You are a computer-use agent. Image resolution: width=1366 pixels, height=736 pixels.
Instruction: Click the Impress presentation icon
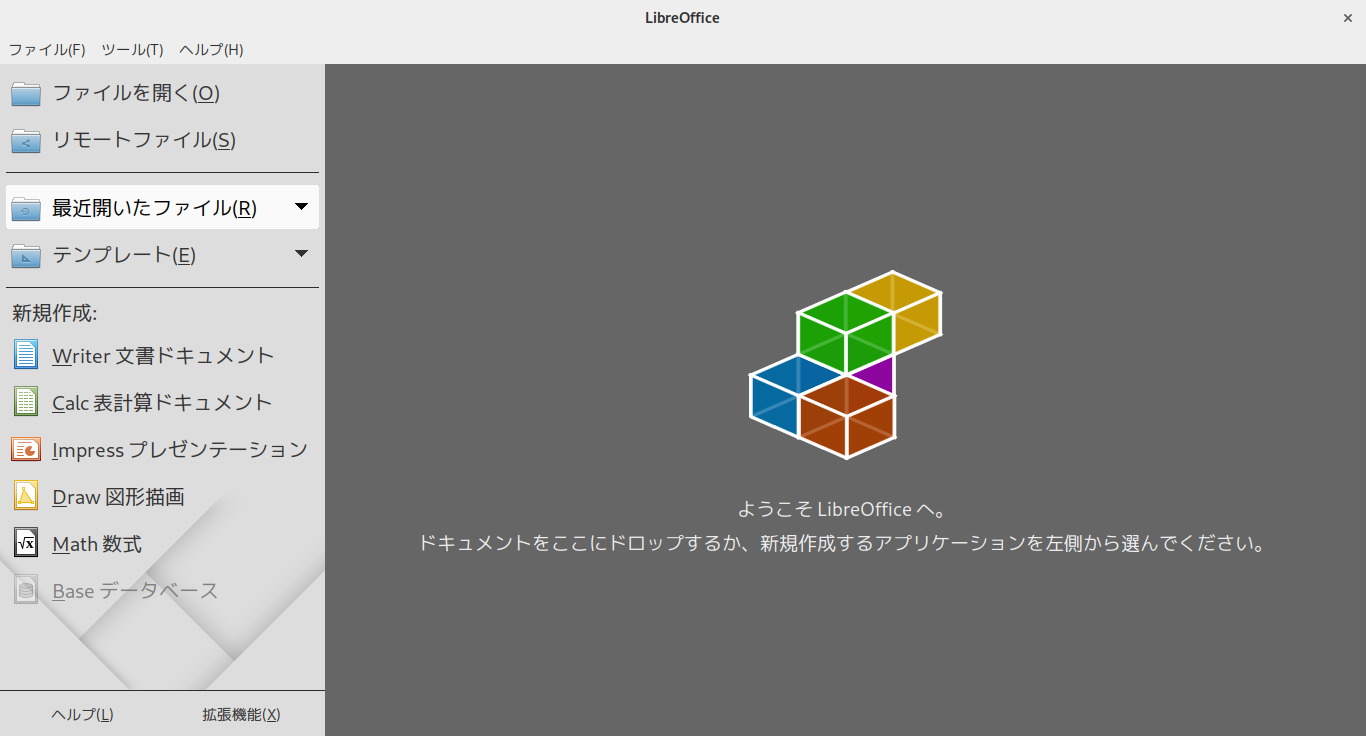pyautogui.click(x=26, y=449)
